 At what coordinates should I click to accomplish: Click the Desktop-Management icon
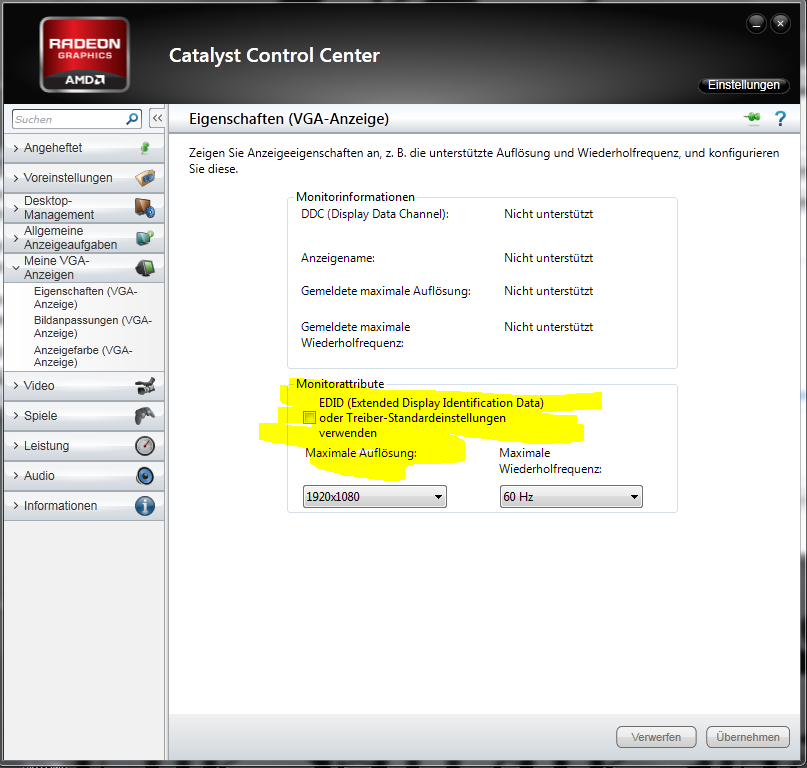pos(145,207)
